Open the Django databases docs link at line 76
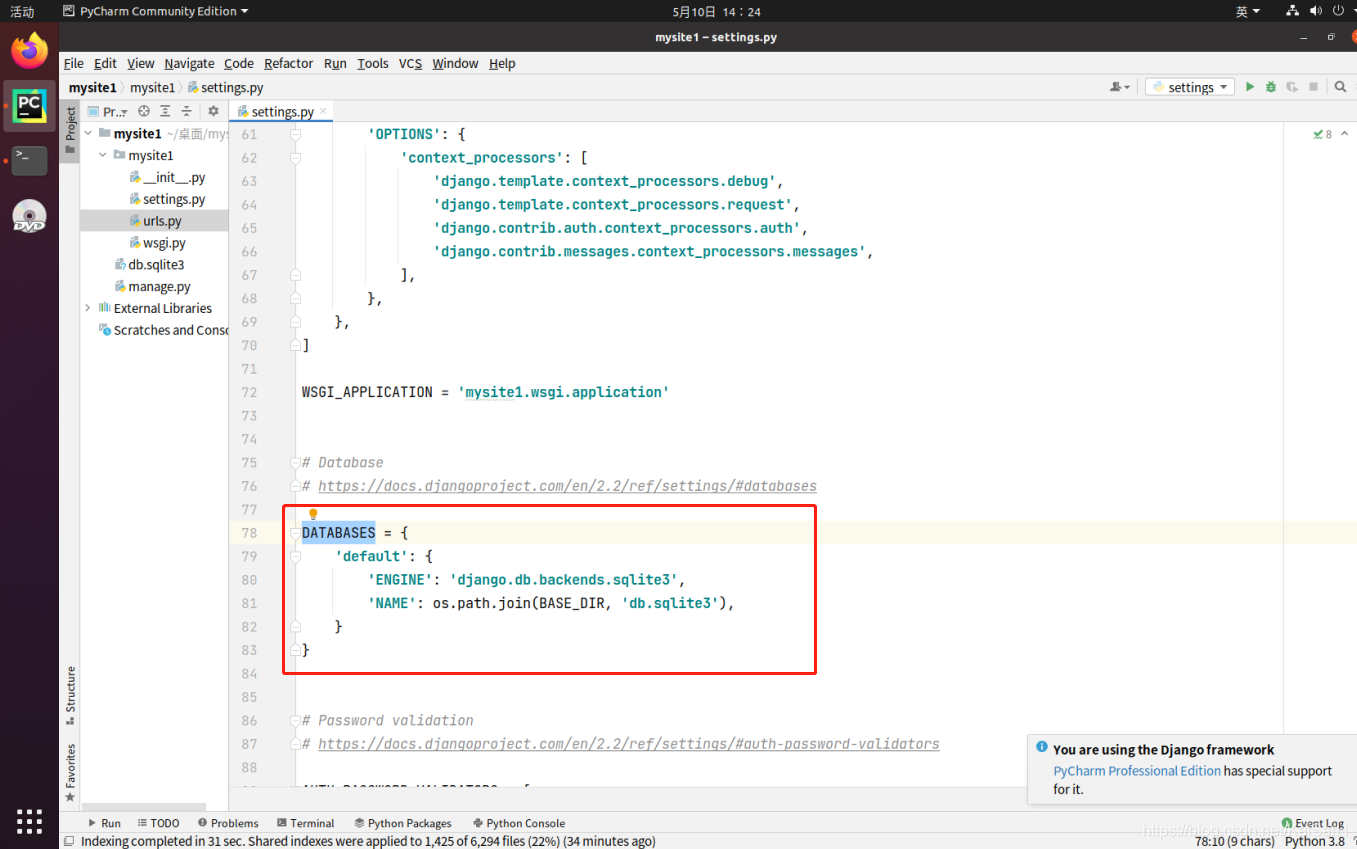The height and width of the screenshot is (849, 1357). pos(567,486)
